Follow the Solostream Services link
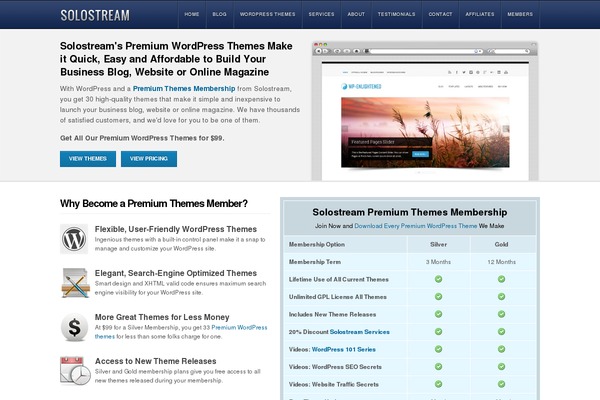 click(x=360, y=332)
